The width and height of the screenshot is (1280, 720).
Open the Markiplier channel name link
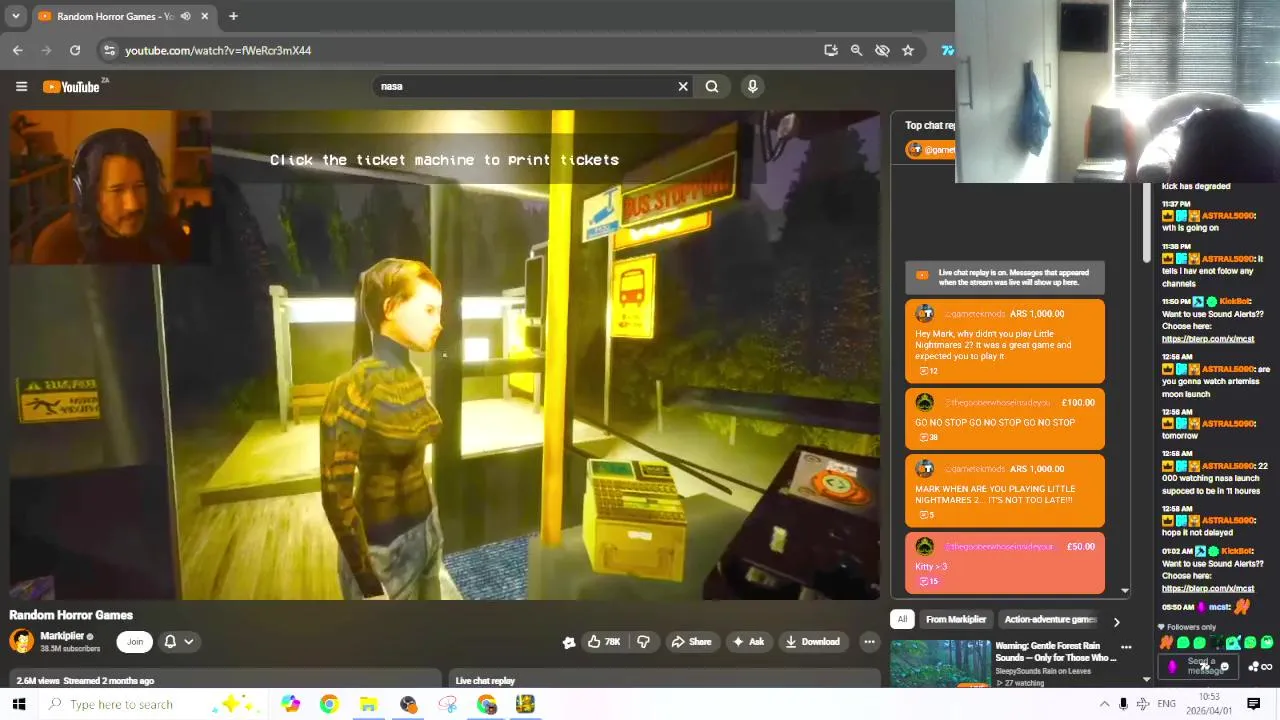pos(62,636)
